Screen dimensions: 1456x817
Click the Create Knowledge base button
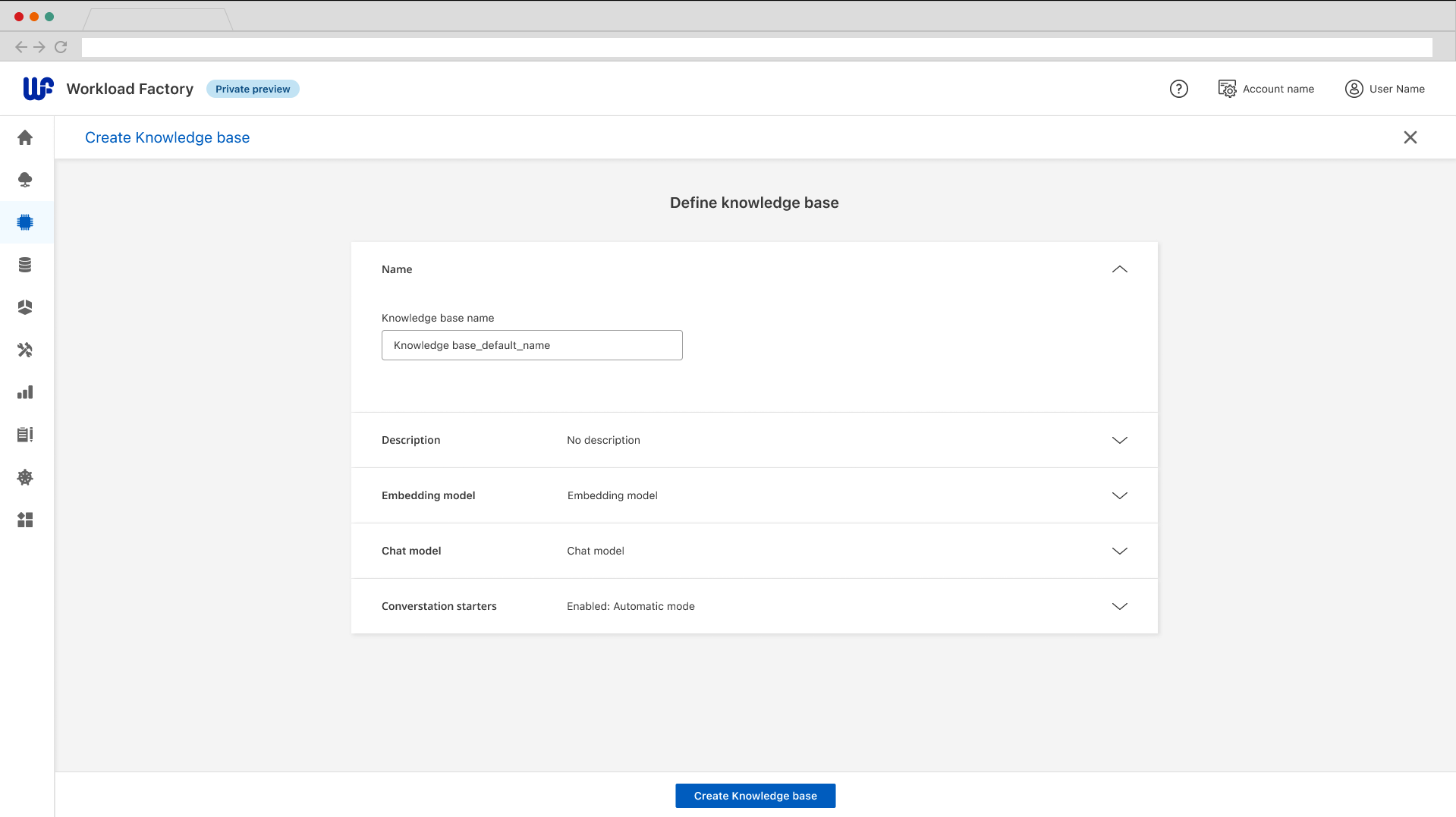[755, 796]
